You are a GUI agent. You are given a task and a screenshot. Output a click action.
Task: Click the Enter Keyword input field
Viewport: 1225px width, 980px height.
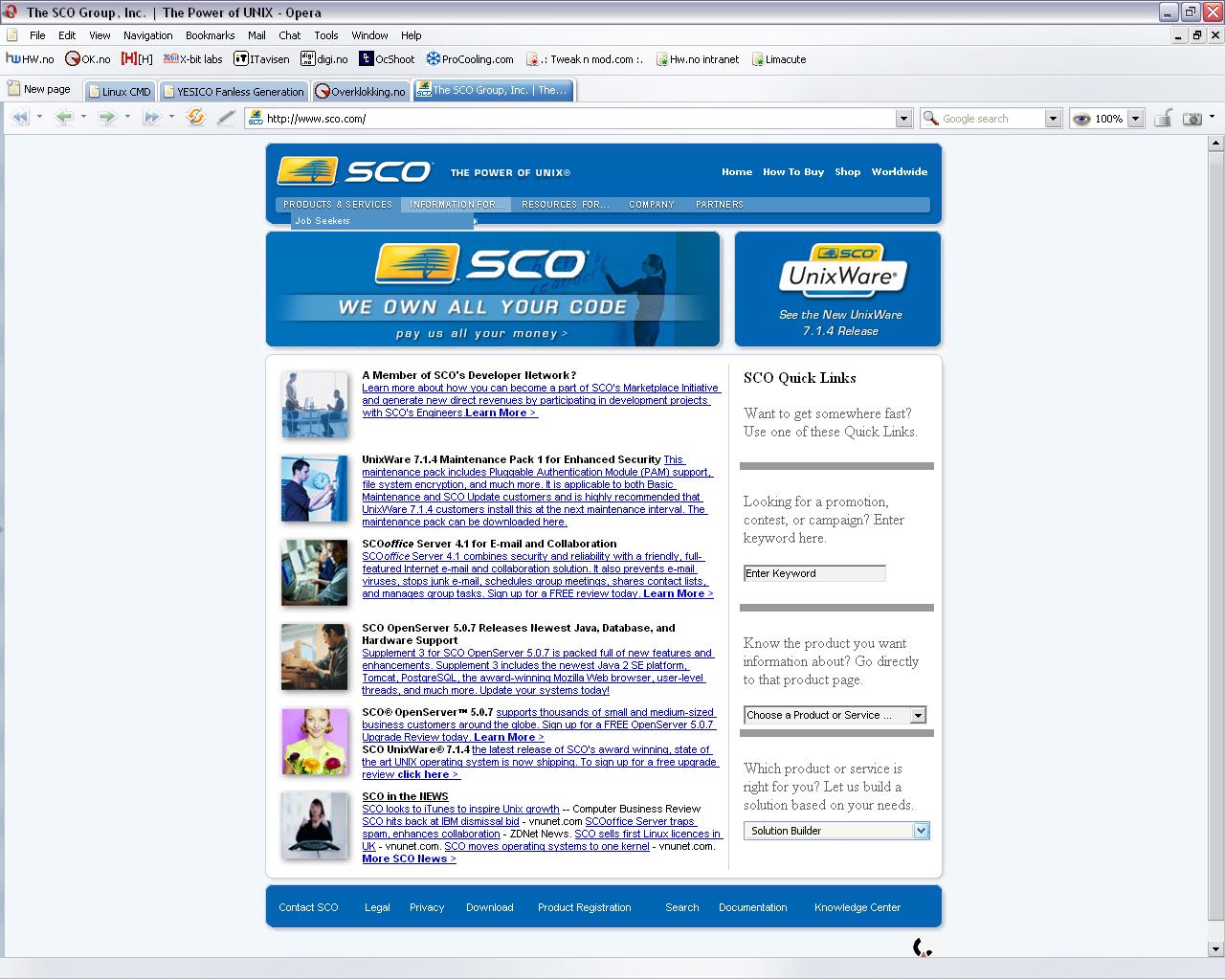pos(814,573)
